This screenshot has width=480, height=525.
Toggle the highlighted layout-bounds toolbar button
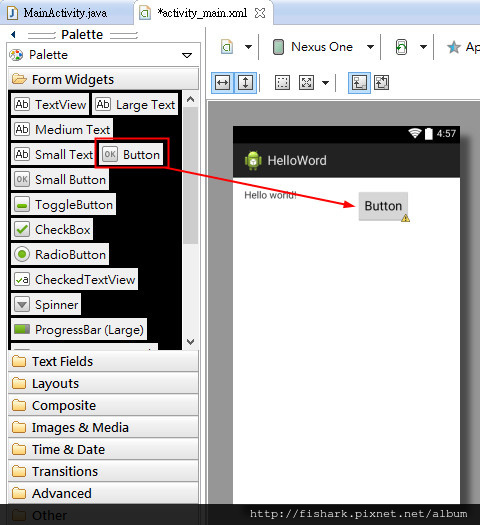click(x=359, y=83)
